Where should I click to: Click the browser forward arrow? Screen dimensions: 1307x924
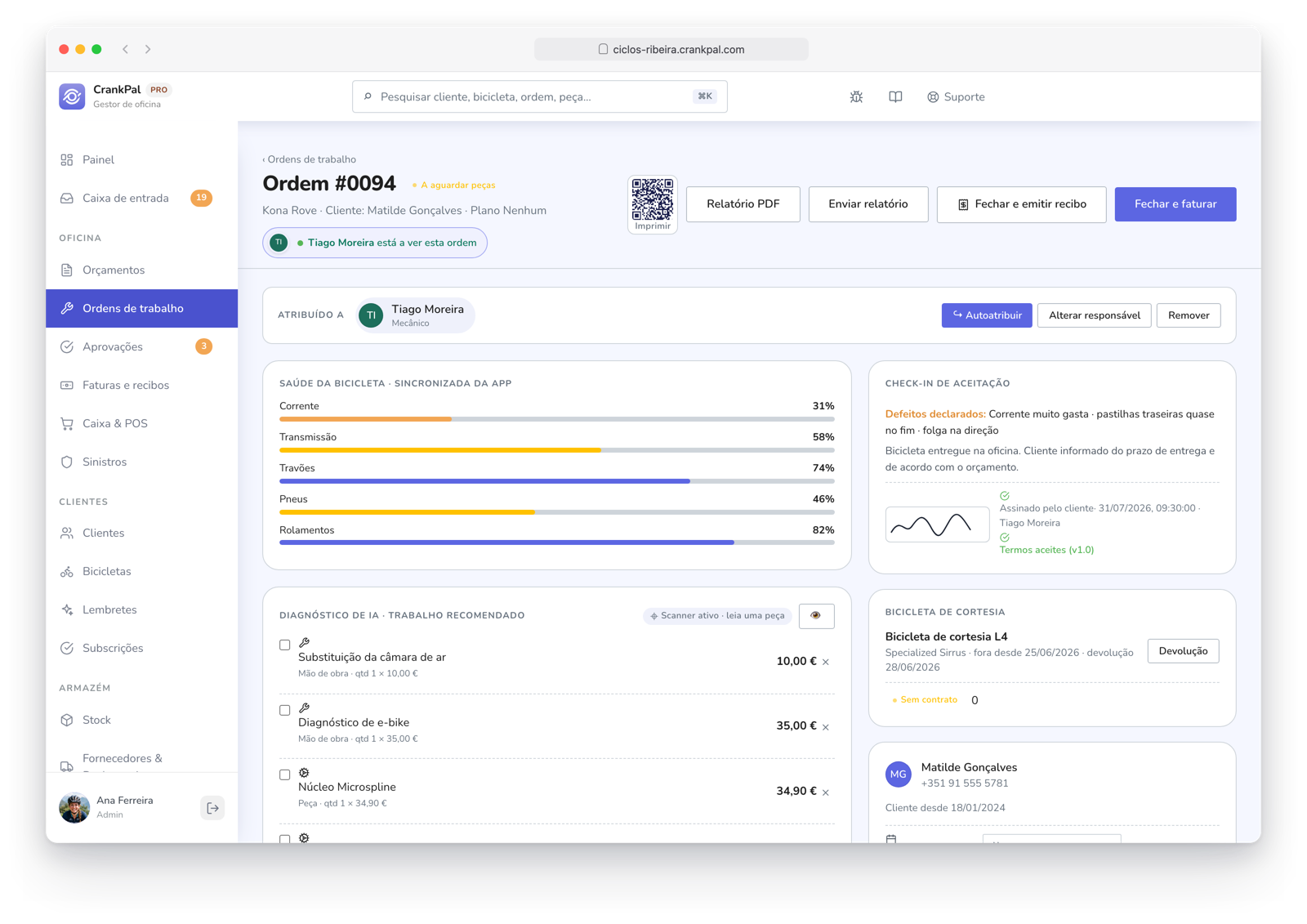tap(148, 49)
